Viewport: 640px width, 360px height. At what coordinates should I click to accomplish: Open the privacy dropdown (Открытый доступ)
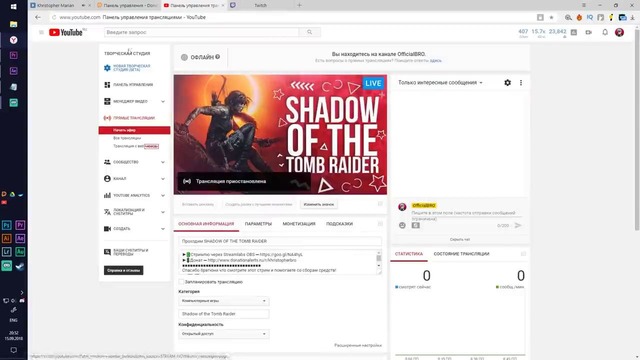click(x=224, y=334)
